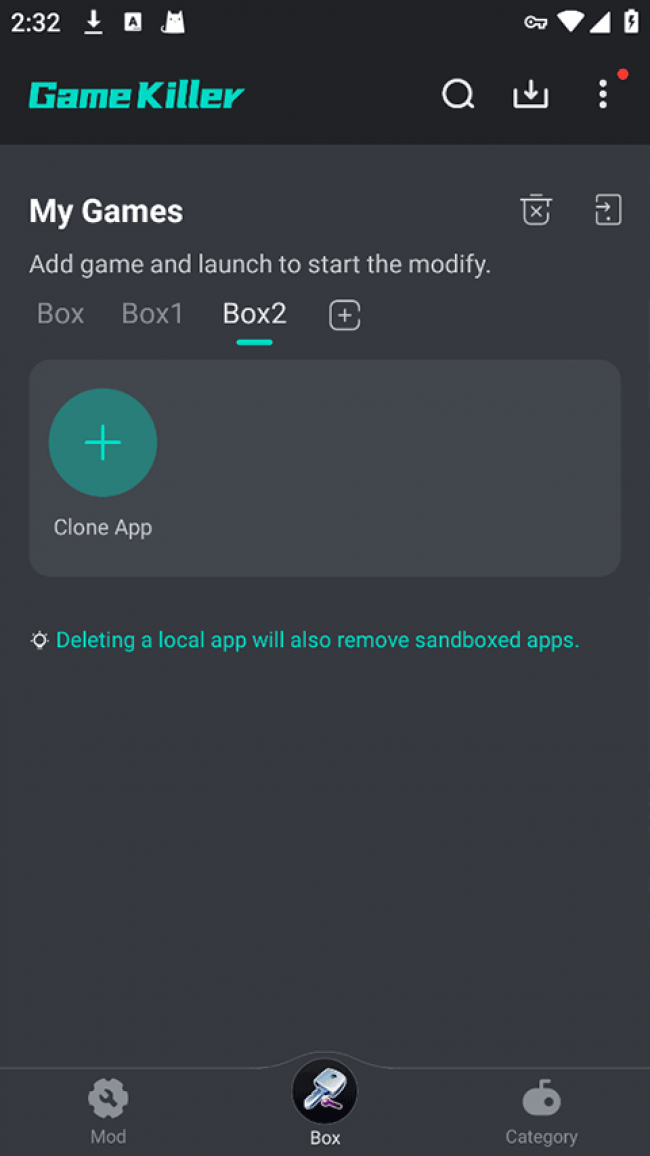Tap the My Games heading

(106, 211)
